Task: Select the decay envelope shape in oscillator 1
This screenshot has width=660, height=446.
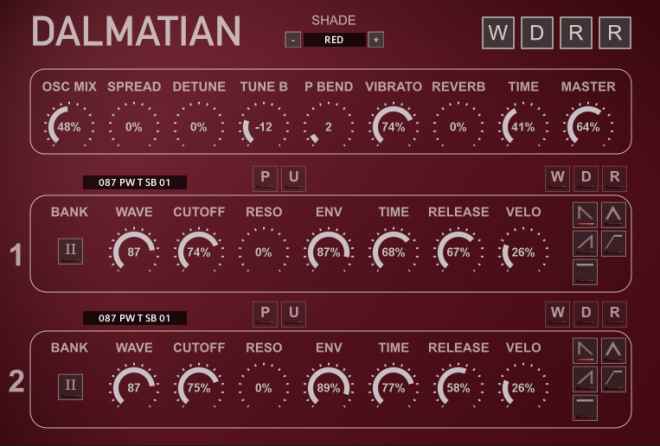Action: pos(586,213)
